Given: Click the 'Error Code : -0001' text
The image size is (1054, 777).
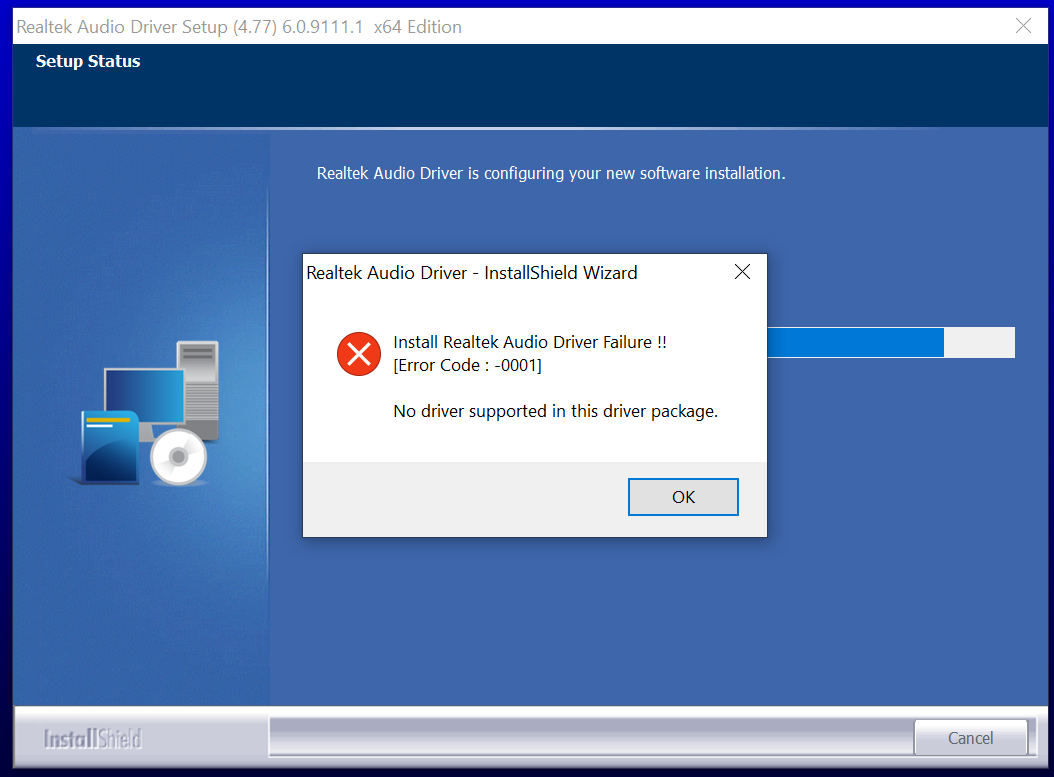Looking at the screenshot, I should click(x=467, y=366).
